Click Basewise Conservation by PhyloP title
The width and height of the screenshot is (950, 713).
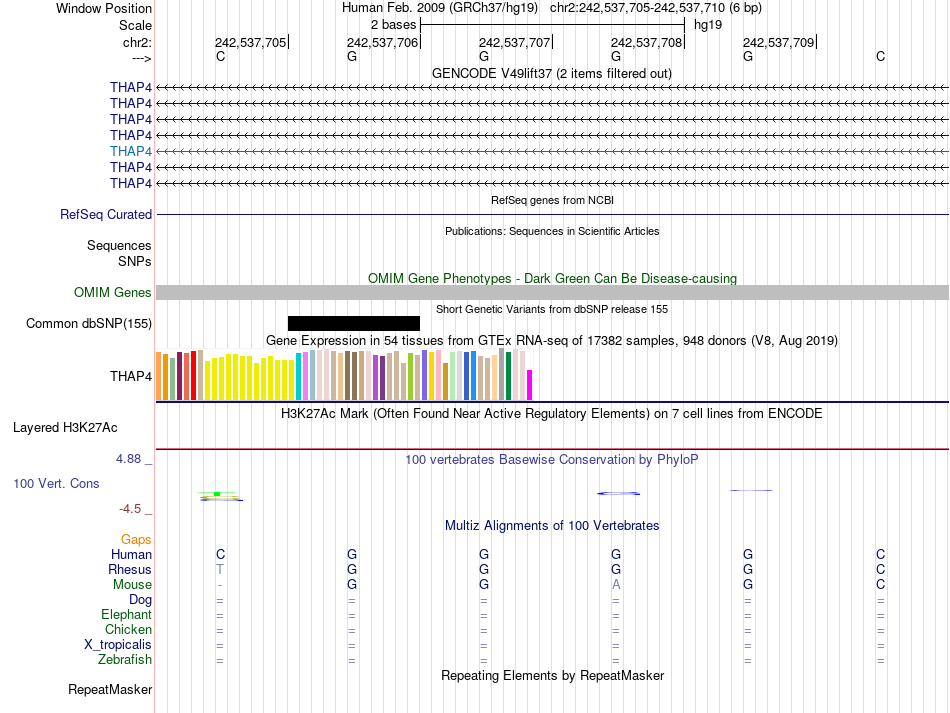click(552, 460)
